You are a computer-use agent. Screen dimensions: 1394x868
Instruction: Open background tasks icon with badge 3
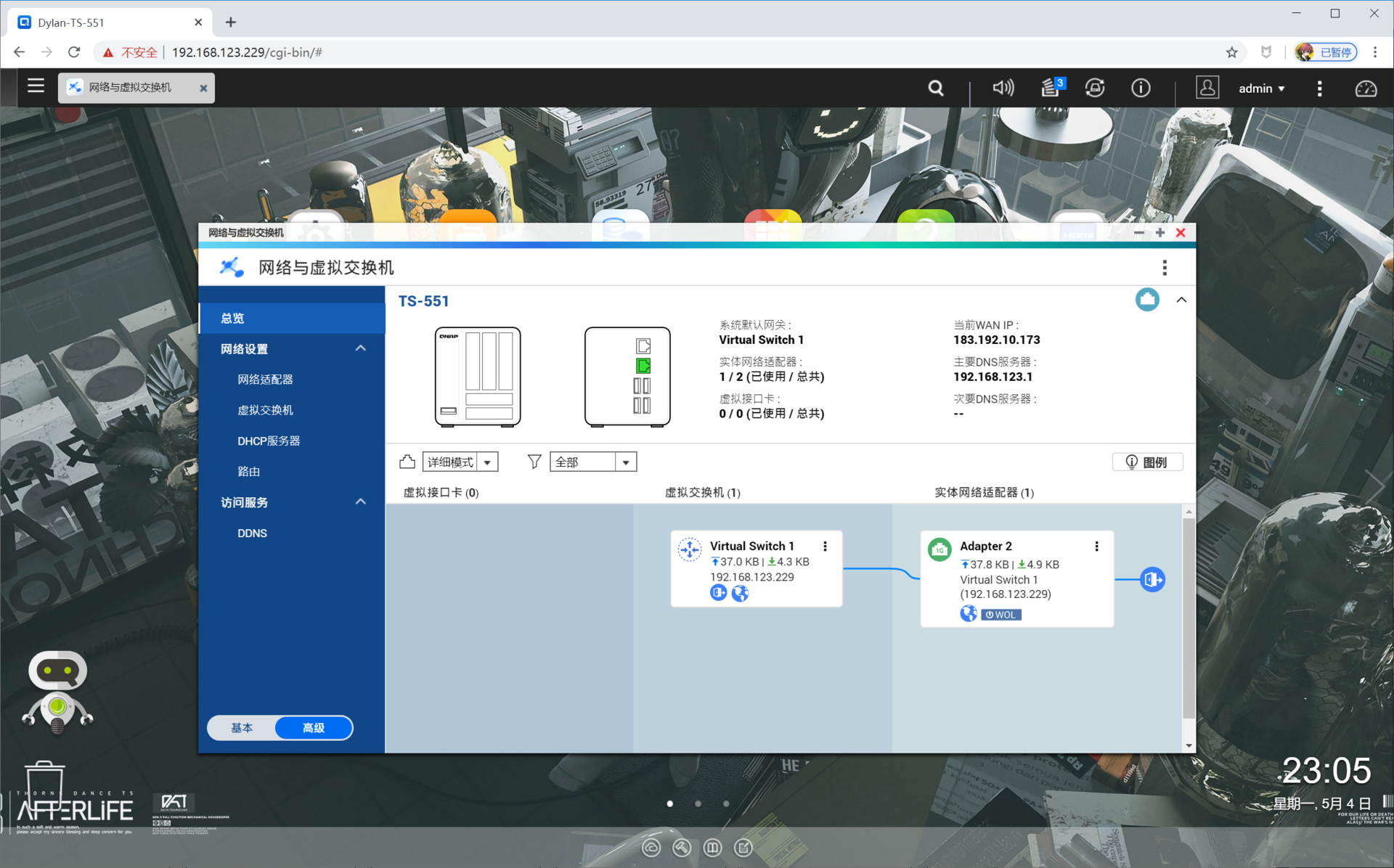point(1051,88)
